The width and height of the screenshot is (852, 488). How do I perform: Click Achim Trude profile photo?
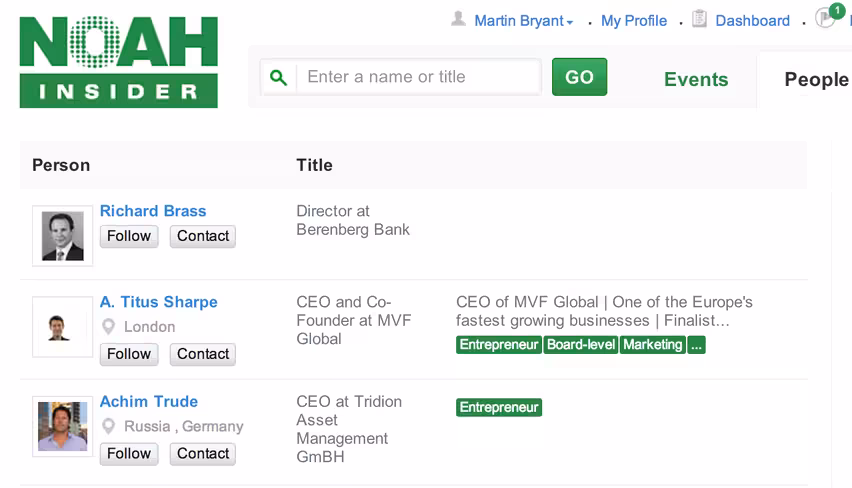(62, 426)
